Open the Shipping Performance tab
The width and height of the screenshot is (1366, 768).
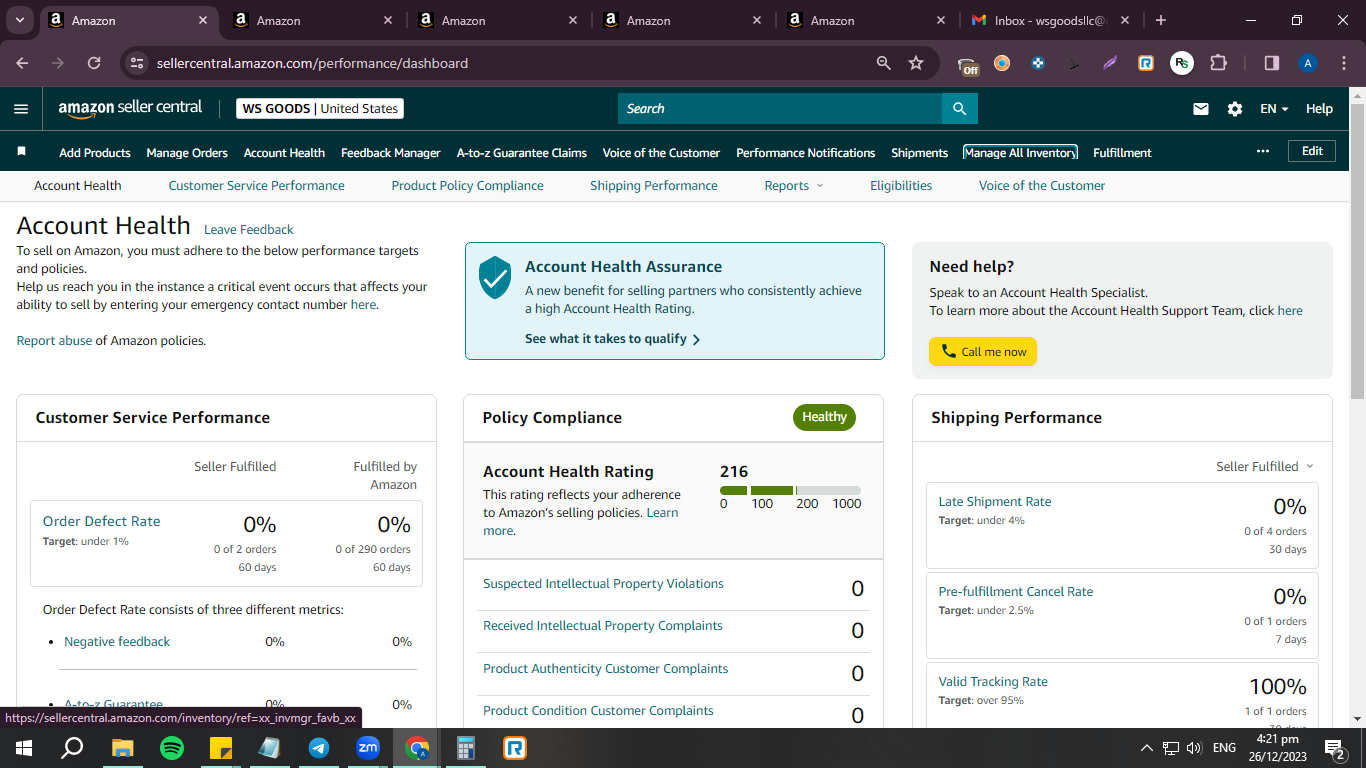(654, 186)
